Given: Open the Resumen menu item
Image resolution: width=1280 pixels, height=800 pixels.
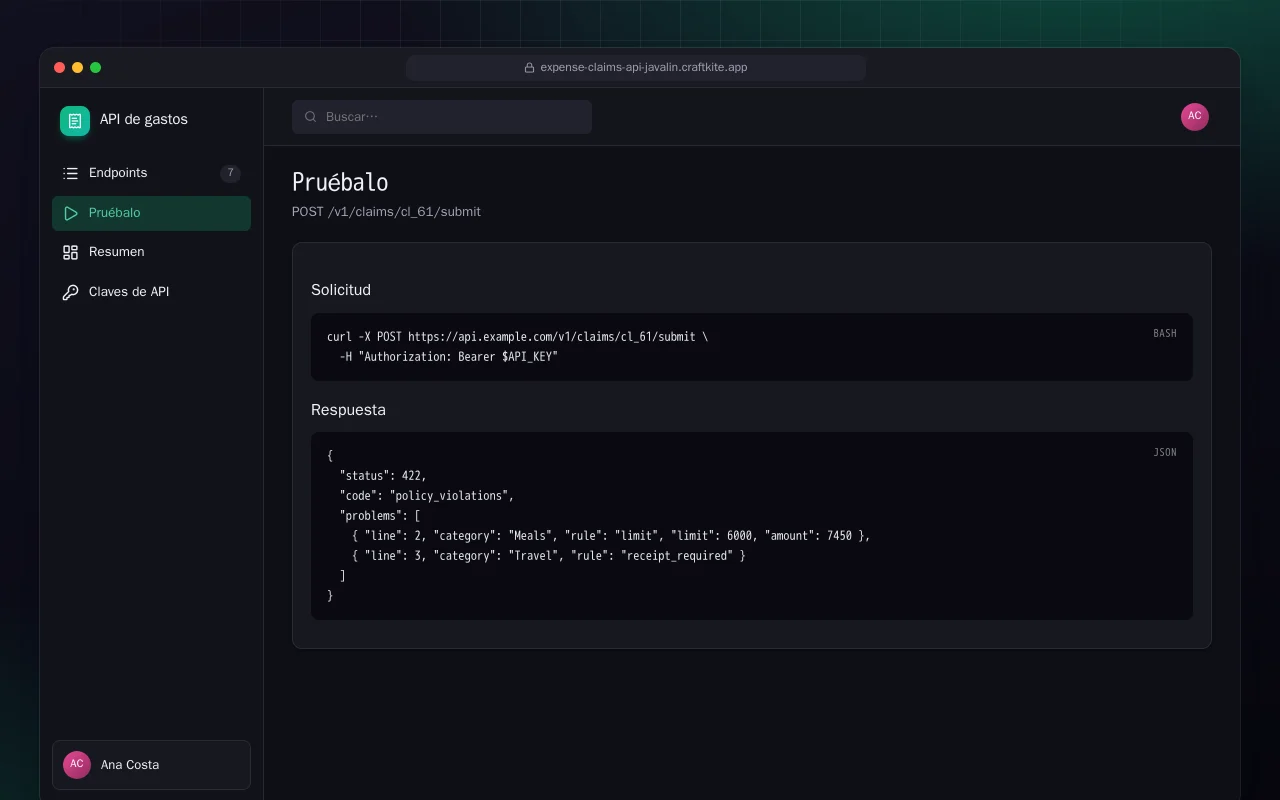Looking at the screenshot, I should click(x=151, y=252).
